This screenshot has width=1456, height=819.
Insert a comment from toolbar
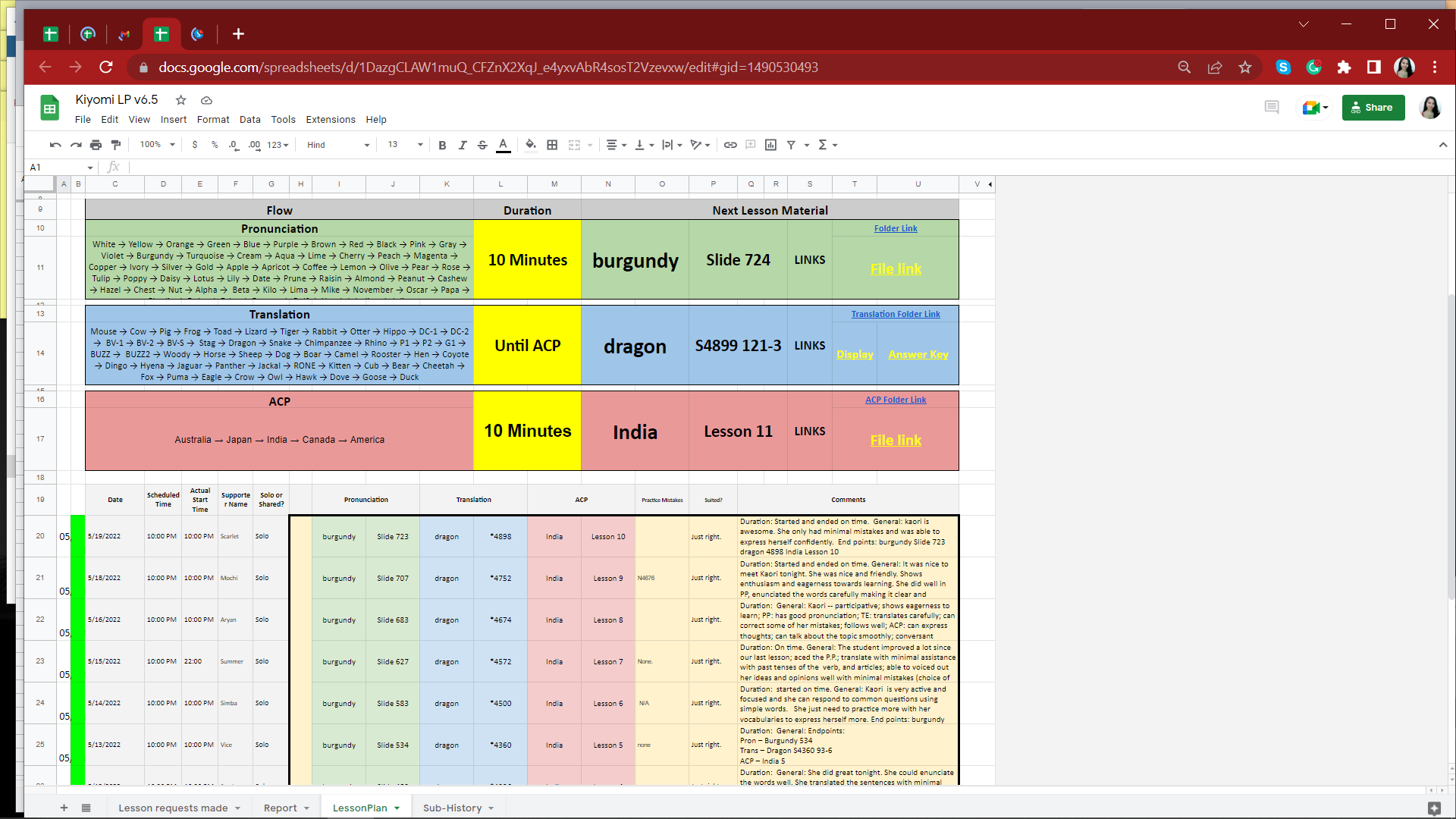(751, 145)
